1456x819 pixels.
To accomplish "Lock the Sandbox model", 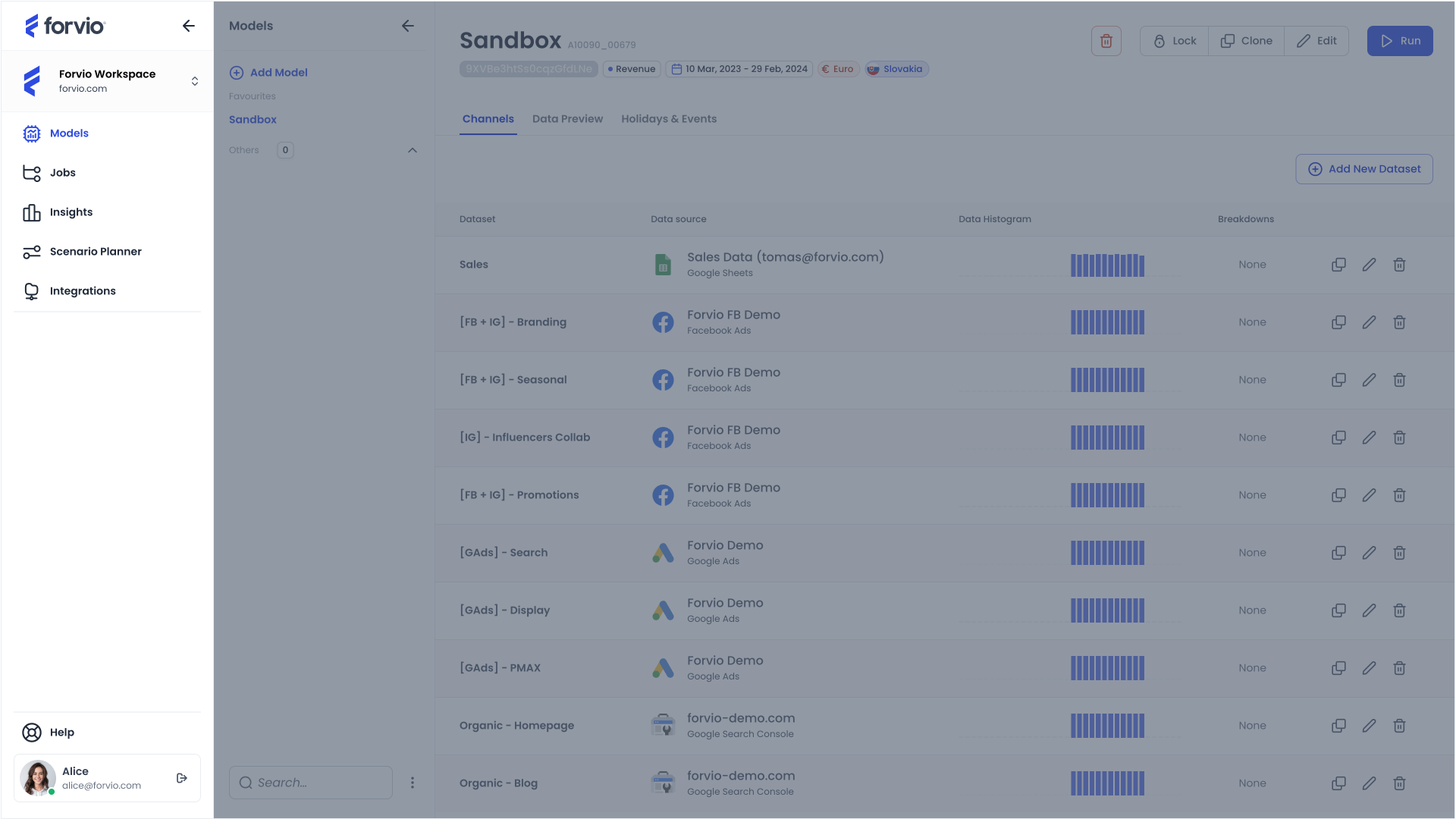I will [x=1175, y=41].
